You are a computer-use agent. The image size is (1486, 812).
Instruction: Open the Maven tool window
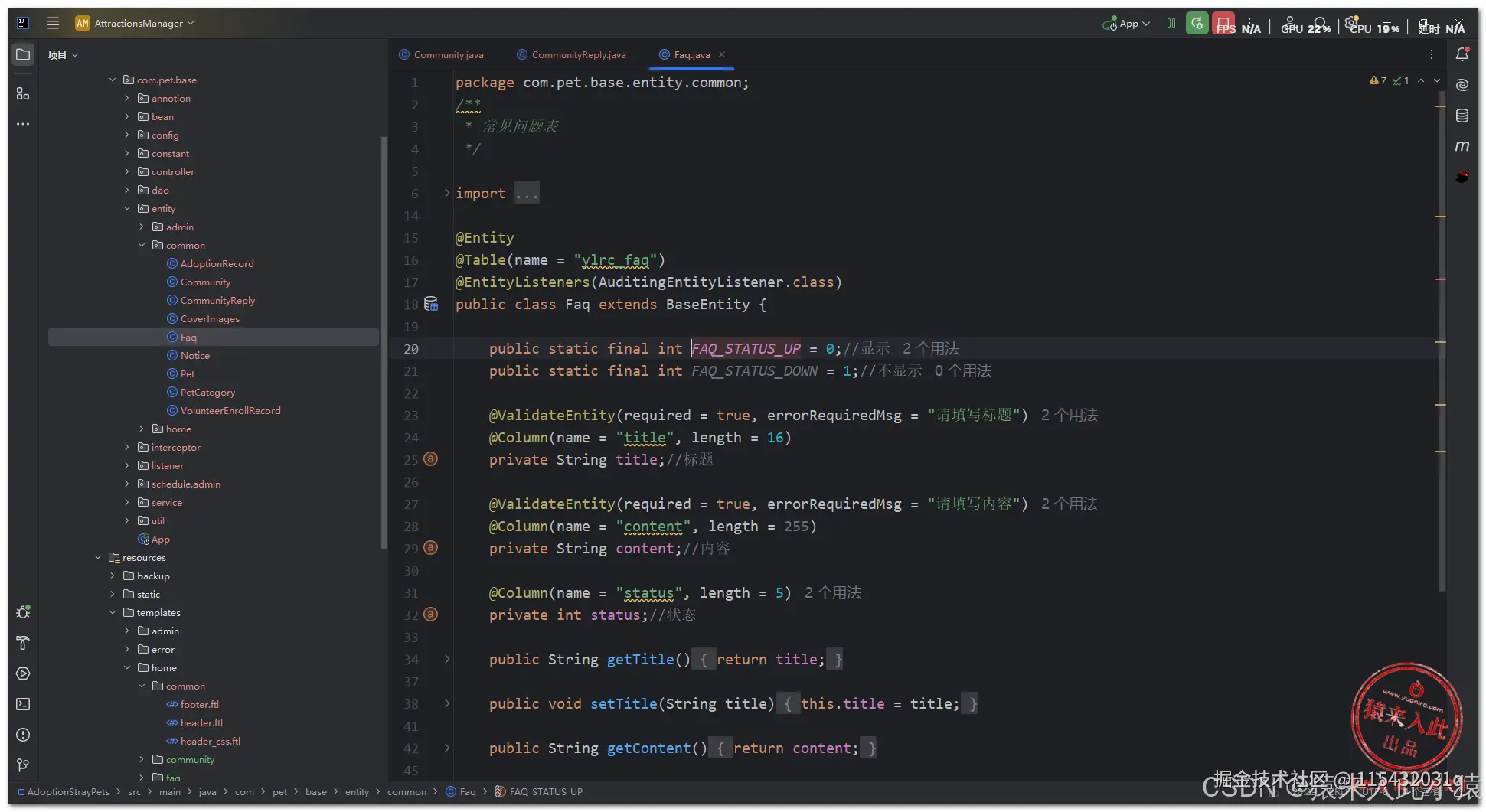(1462, 146)
